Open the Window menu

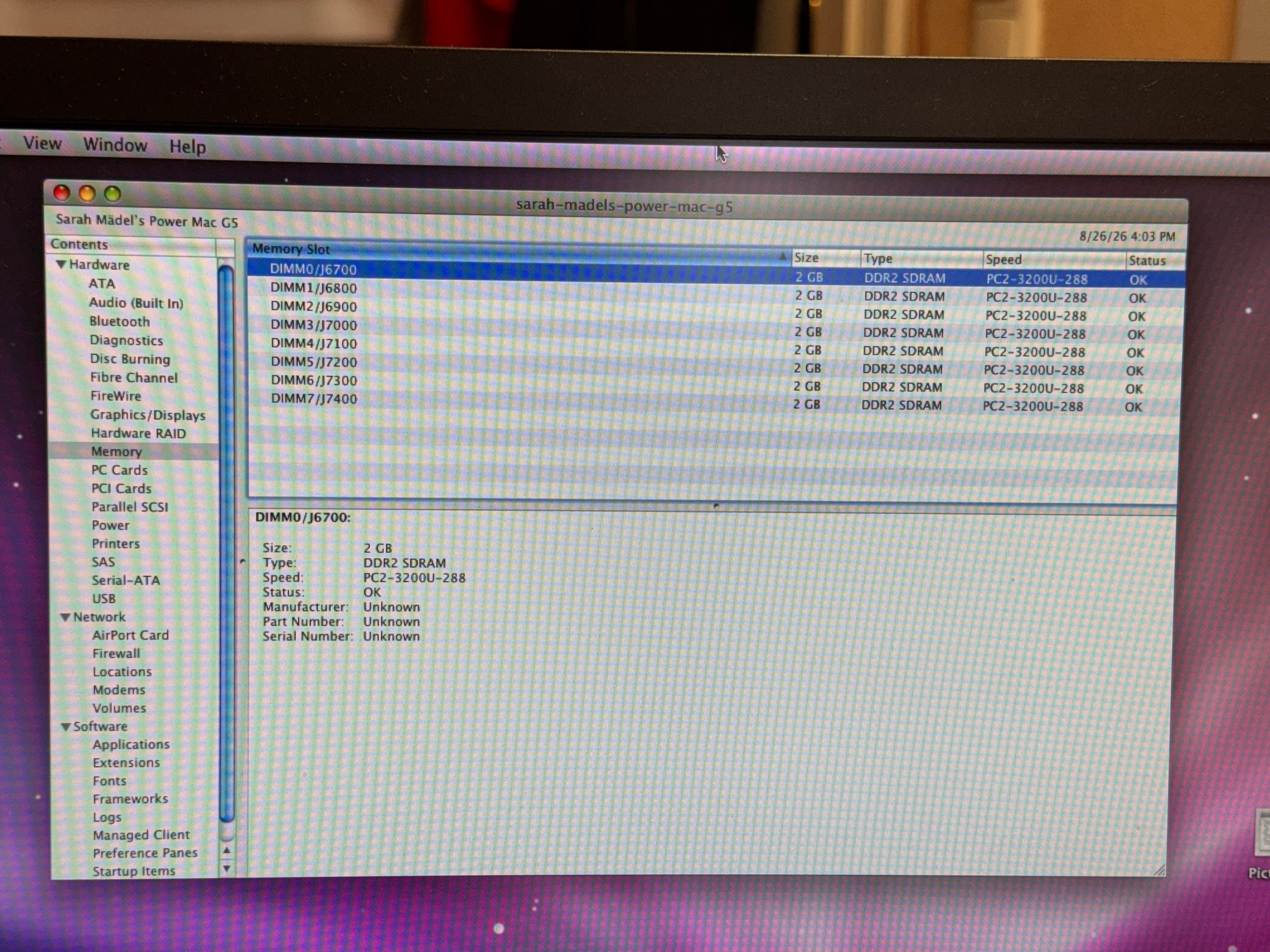[x=115, y=145]
